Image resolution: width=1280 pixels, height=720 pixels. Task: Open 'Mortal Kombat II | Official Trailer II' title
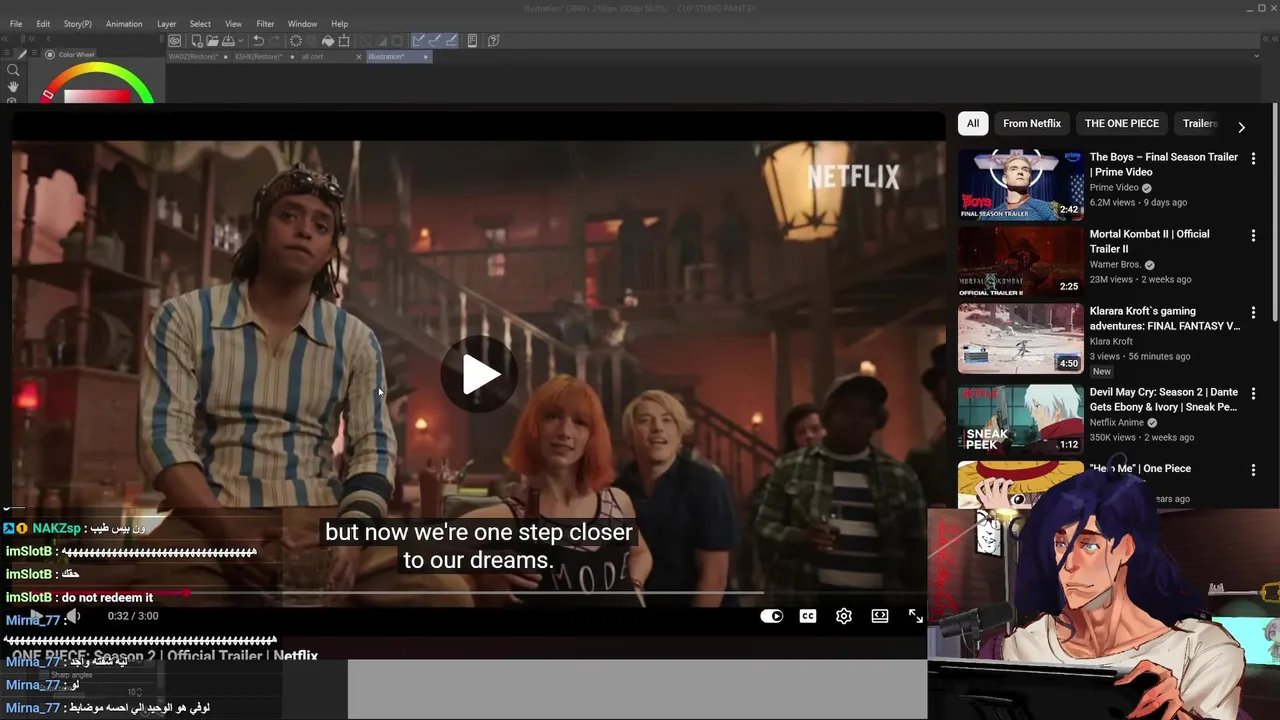[x=1149, y=241]
